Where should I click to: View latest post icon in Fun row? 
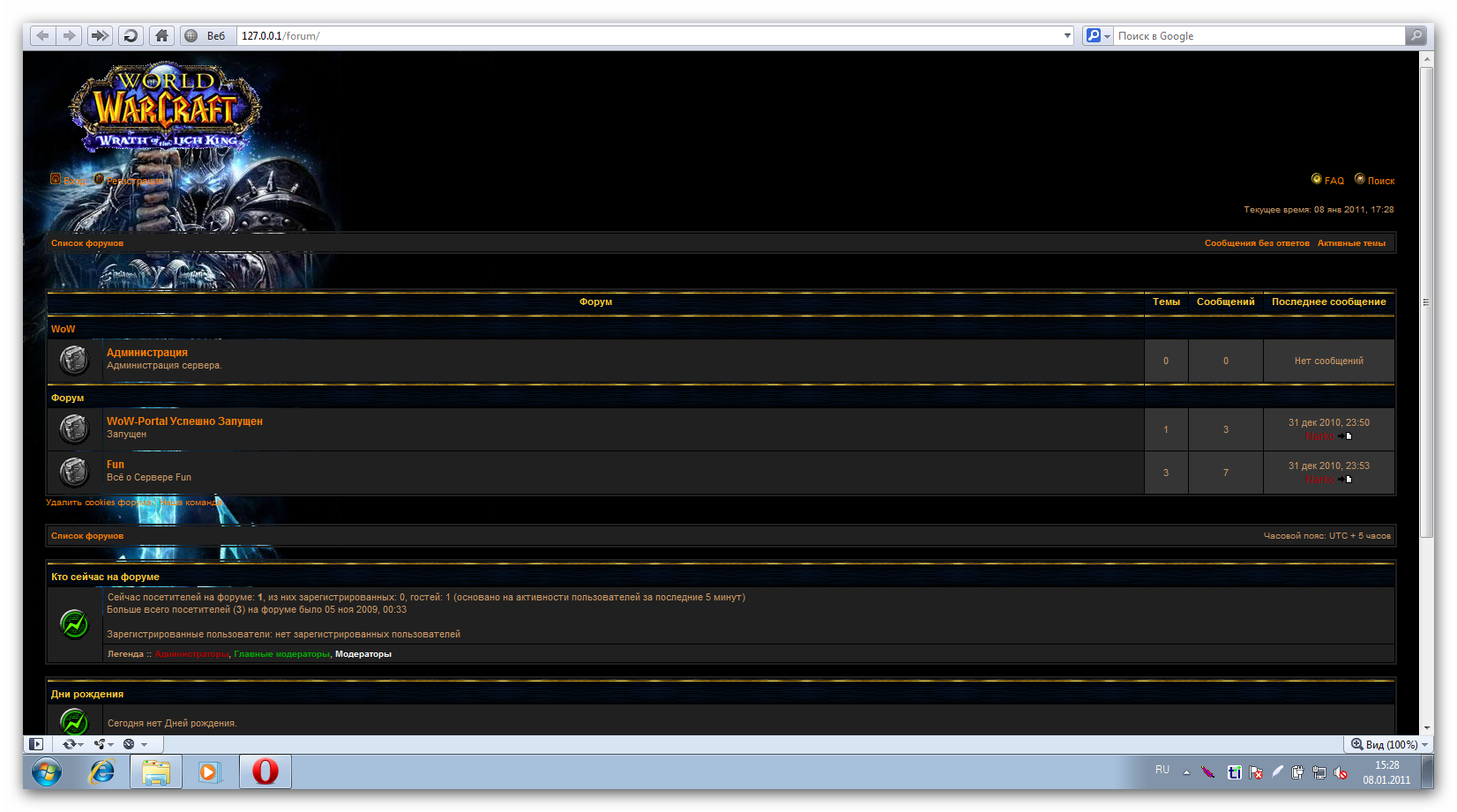(x=1345, y=480)
